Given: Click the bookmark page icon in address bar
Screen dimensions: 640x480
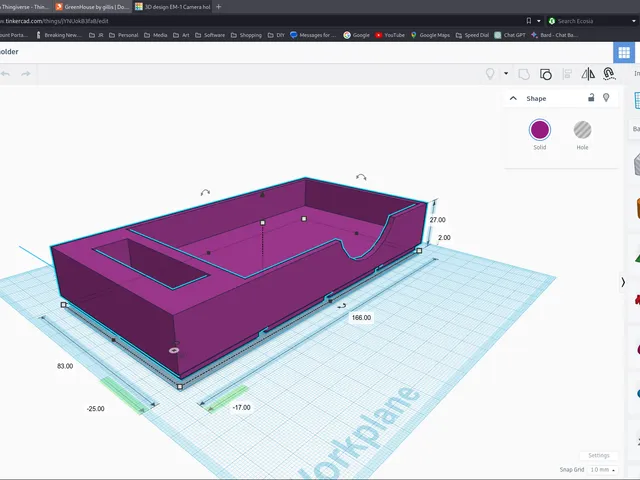Looking at the screenshot, I should pyautogui.click(x=529, y=21).
